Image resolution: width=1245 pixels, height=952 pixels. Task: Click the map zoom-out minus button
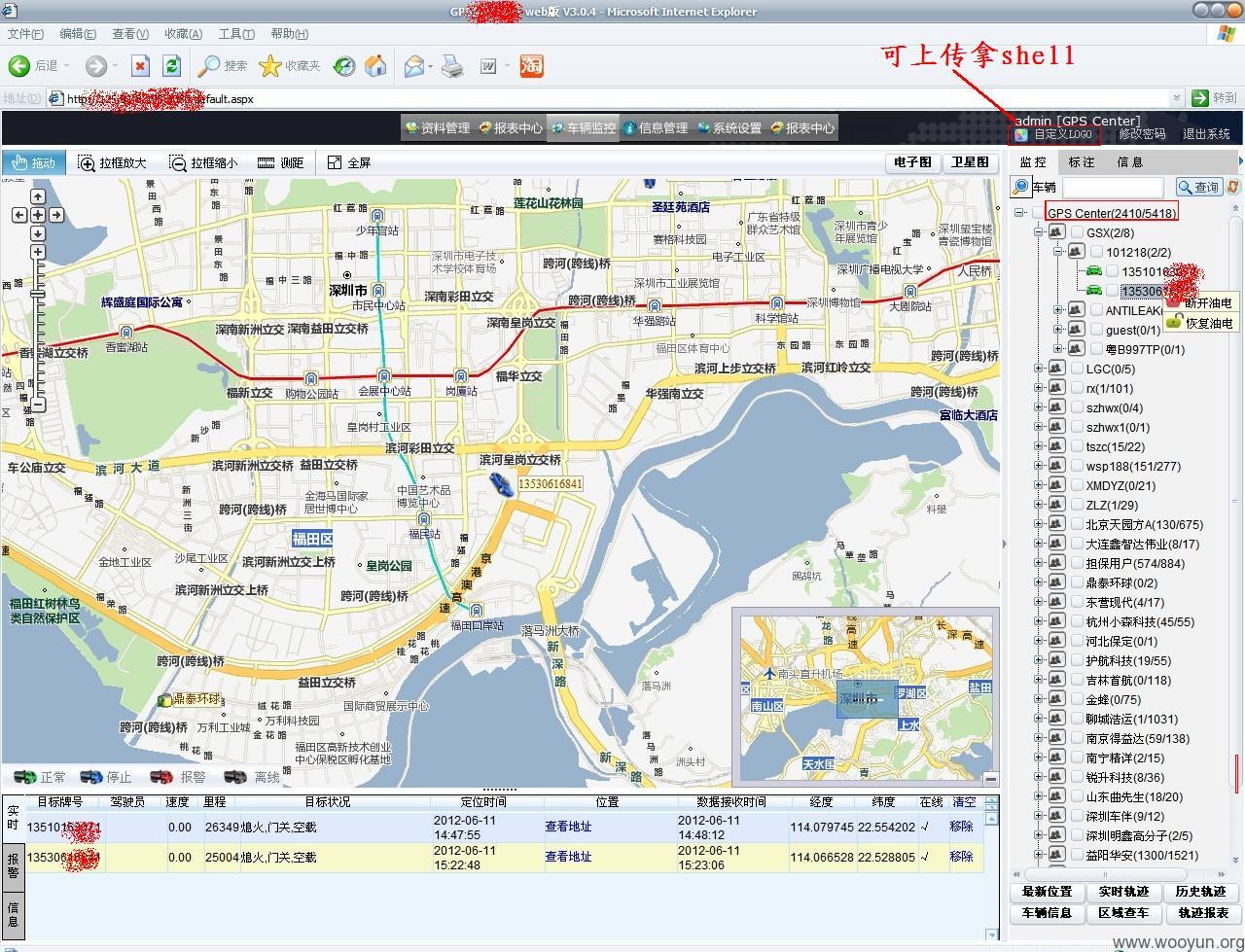point(38,404)
